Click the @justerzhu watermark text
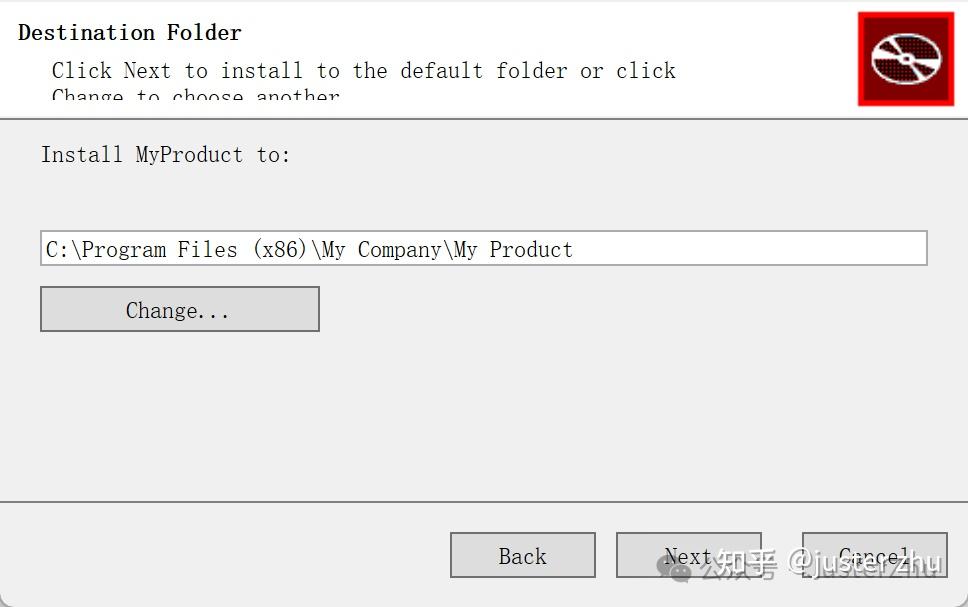Image resolution: width=968 pixels, height=607 pixels. coord(865,565)
